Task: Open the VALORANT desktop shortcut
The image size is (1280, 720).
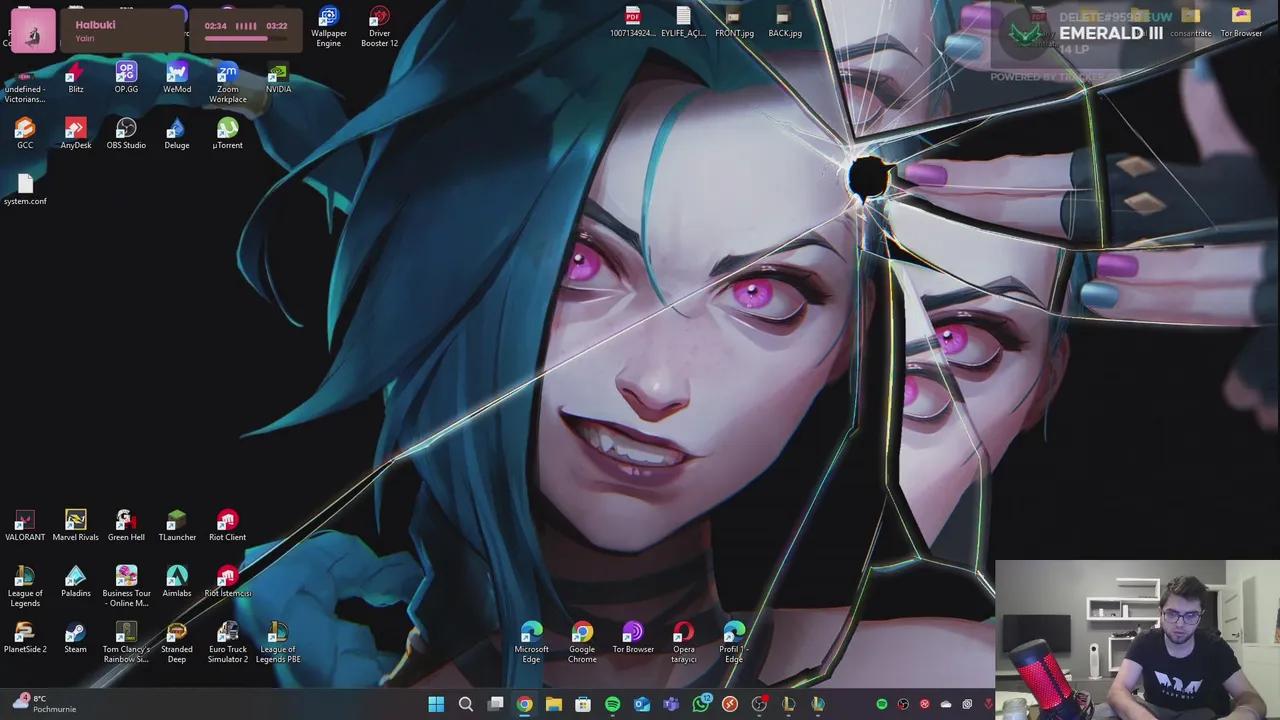Action: [25, 526]
